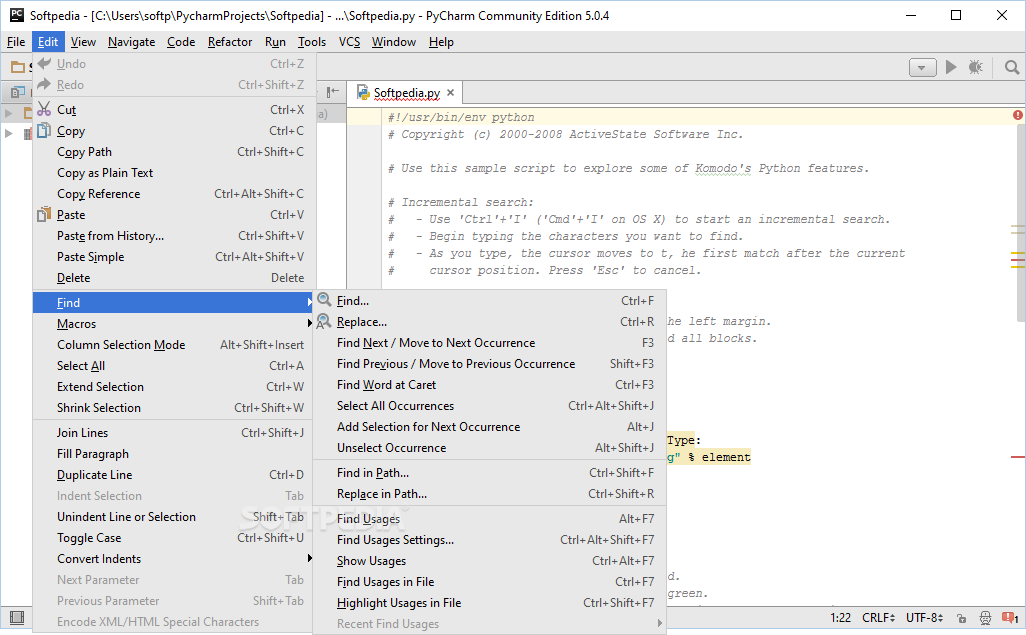Click the PyCharm application title icon
The height and width of the screenshot is (635, 1026).
pyautogui.click(x=17, y=15)
